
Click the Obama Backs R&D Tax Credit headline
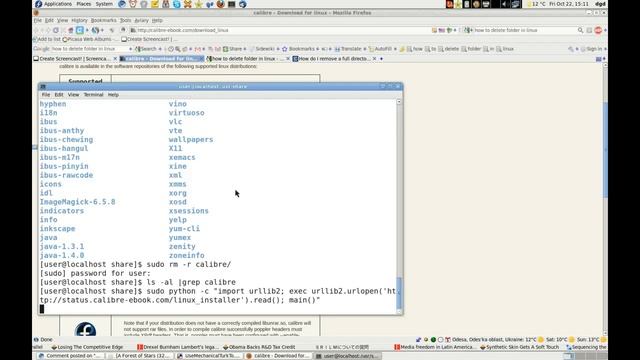click(258, 347)
